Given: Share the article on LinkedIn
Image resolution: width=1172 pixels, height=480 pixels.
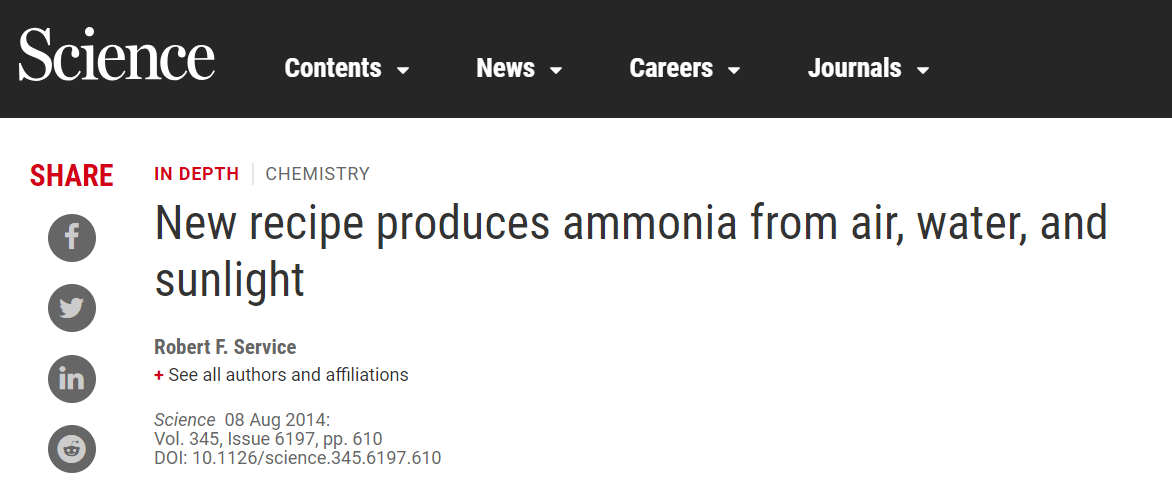Looking at the screenshot, I should tap(72, 379).
